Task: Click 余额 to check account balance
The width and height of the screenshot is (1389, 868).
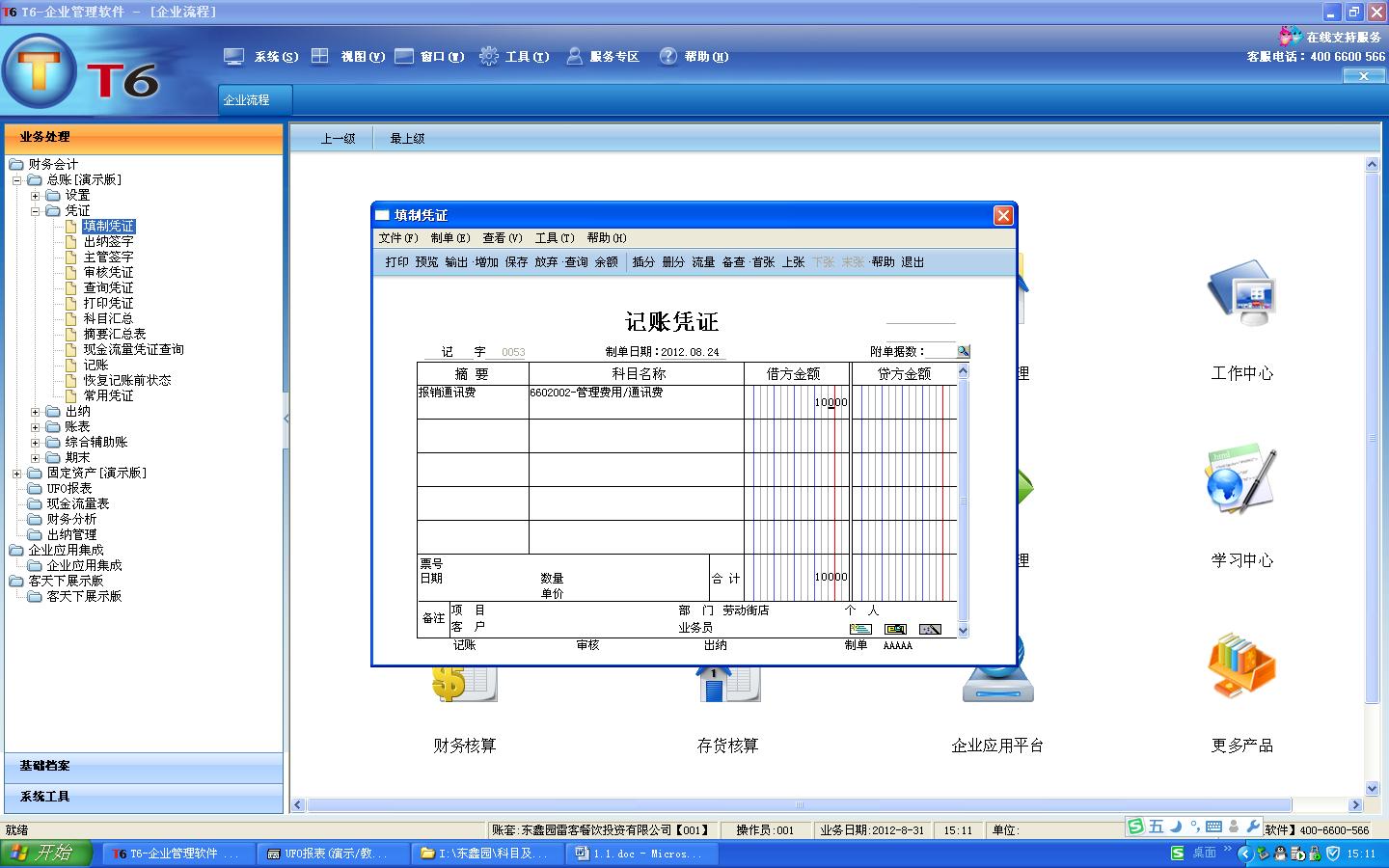Action: click(607, 261)
